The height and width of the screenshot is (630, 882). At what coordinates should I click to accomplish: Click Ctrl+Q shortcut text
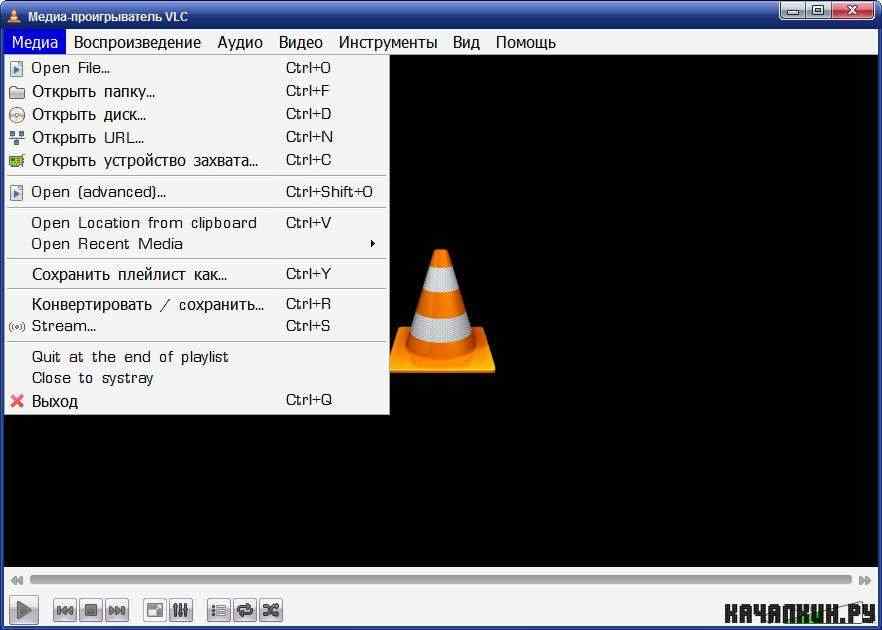click(309, 400)
